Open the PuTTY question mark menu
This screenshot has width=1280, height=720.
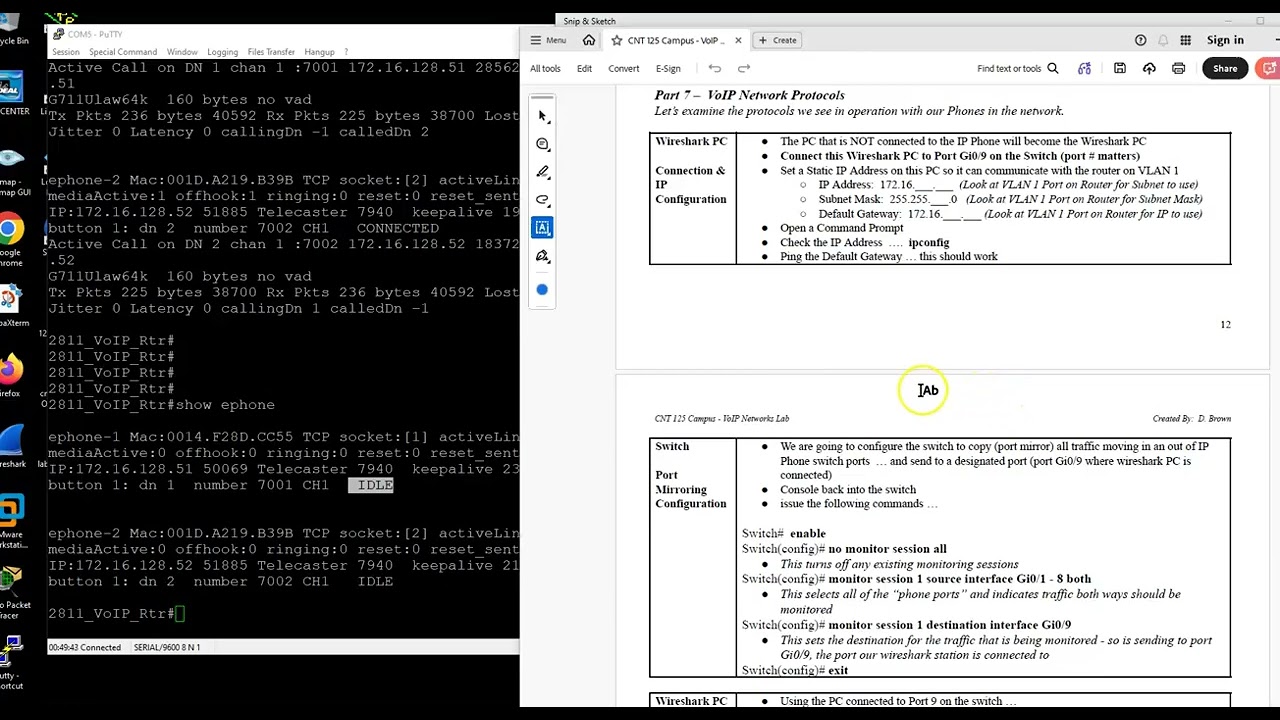coord(346,52)
